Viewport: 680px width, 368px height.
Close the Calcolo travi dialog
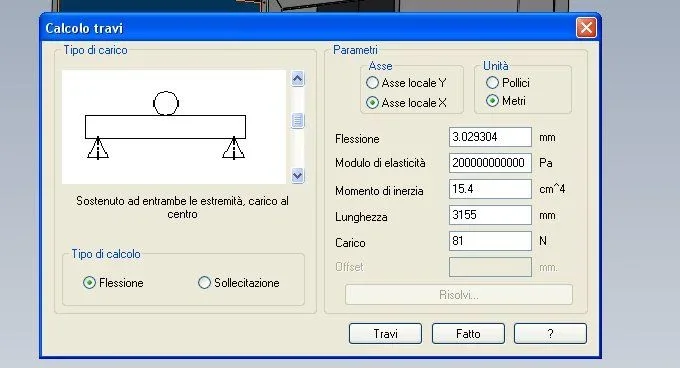586,28
